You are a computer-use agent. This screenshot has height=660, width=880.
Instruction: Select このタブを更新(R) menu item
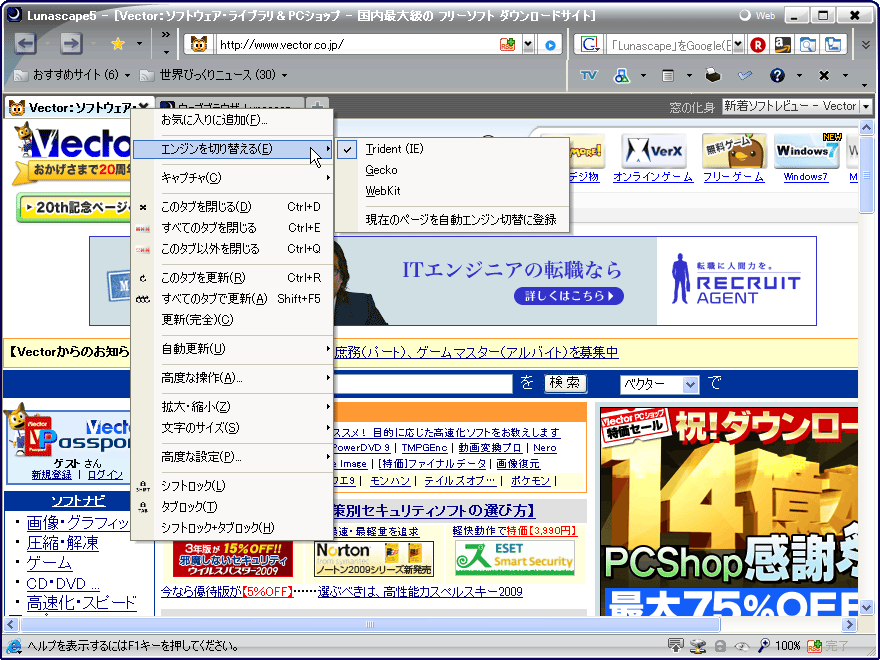pyautogui.click(x=232, y=278)
